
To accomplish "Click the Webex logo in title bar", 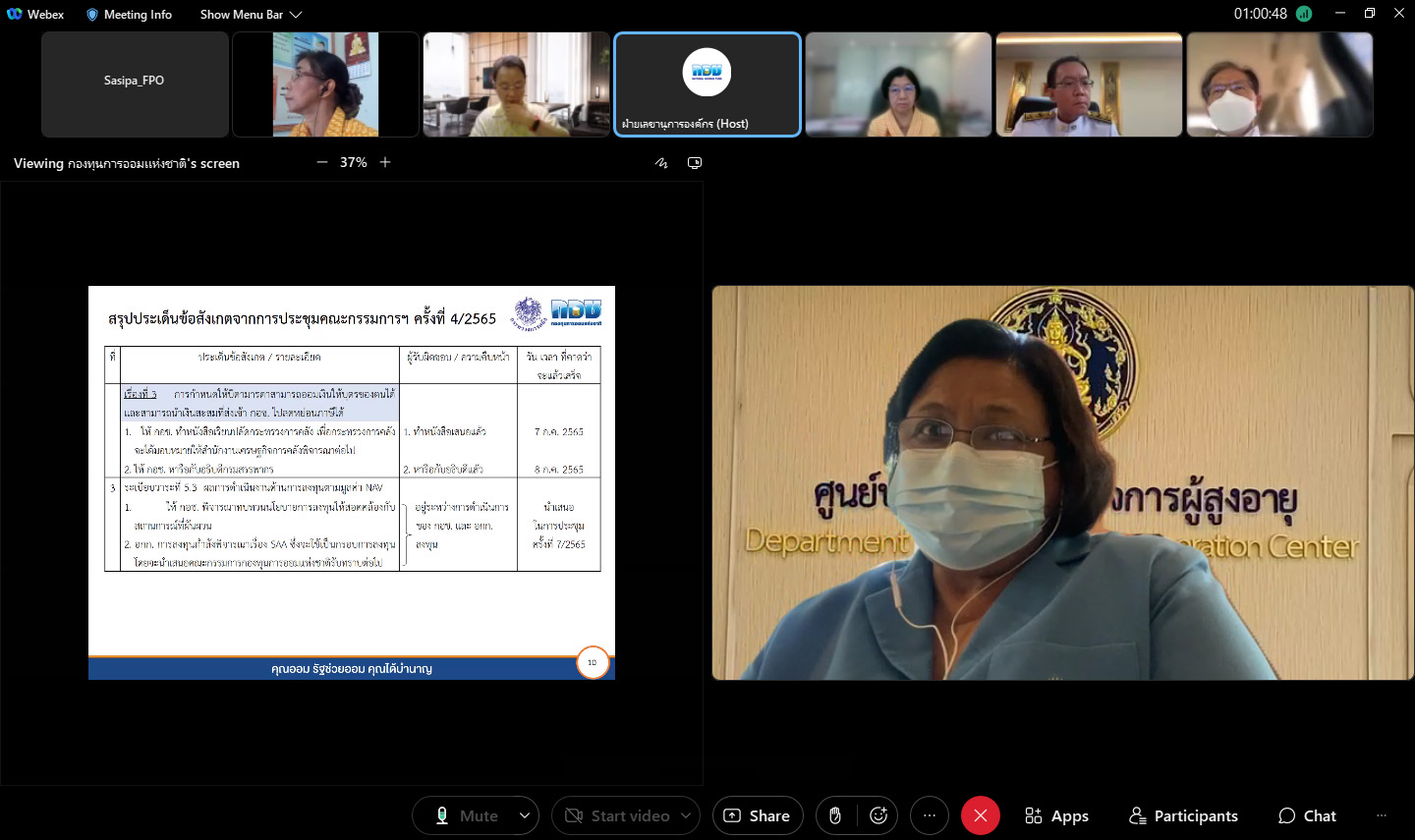I will point(14,14).
